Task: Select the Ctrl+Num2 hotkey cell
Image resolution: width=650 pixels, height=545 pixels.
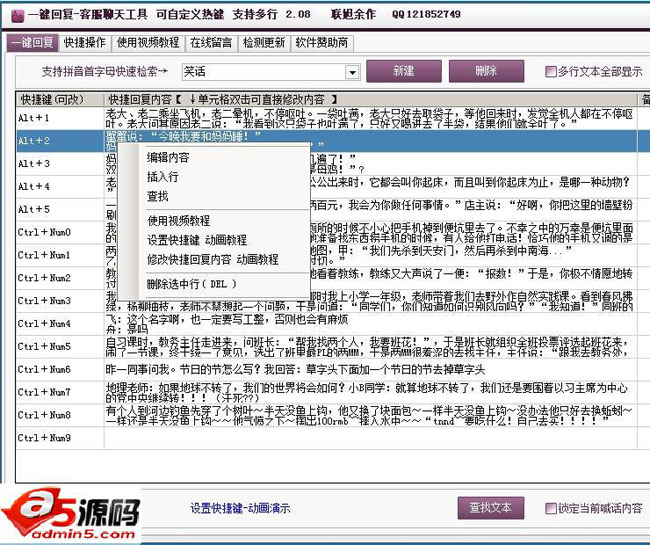Action: coord(60,278)
